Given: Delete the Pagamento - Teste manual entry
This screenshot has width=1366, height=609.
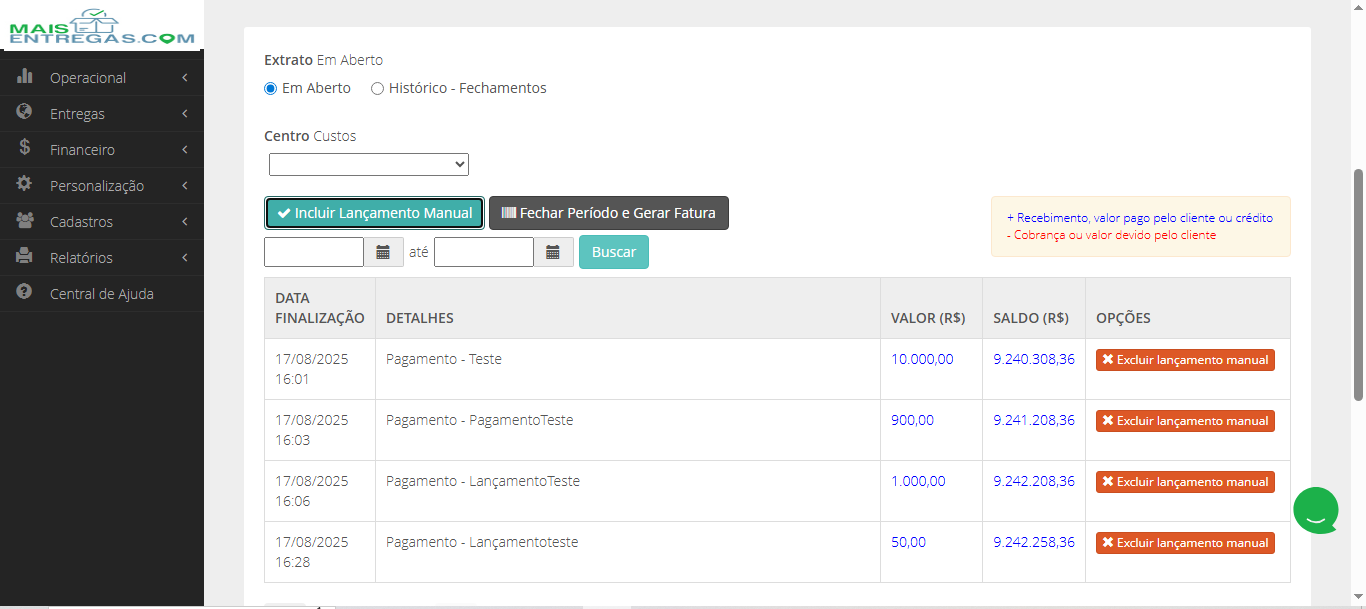Looking at the screenshot, I should coord(1185,360).
